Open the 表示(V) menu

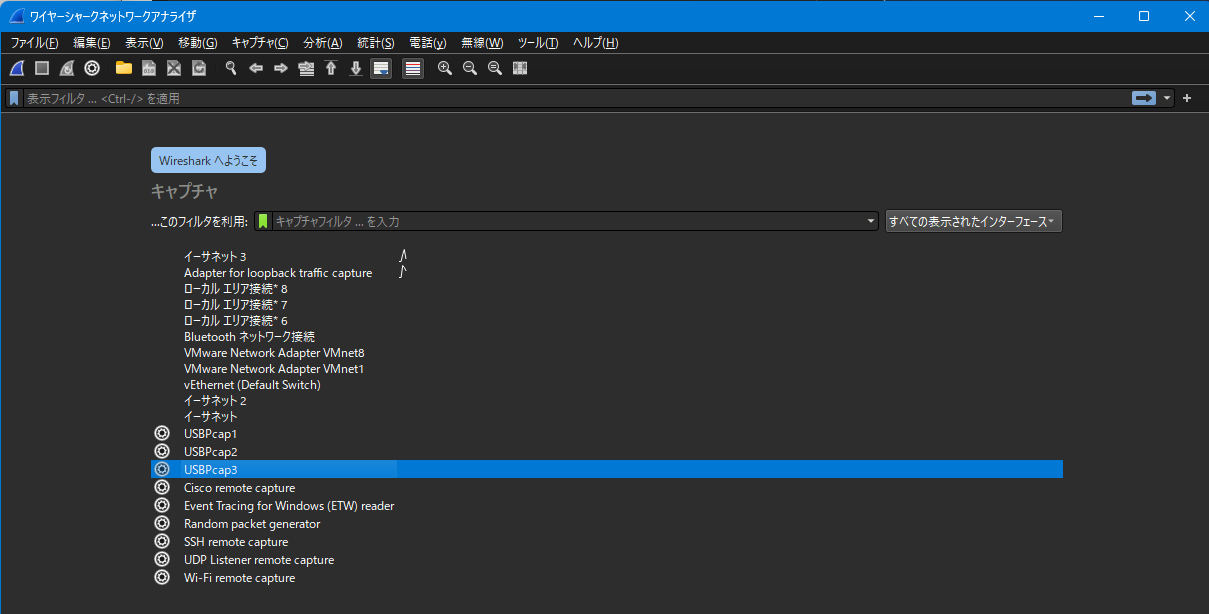click(144, 43)
